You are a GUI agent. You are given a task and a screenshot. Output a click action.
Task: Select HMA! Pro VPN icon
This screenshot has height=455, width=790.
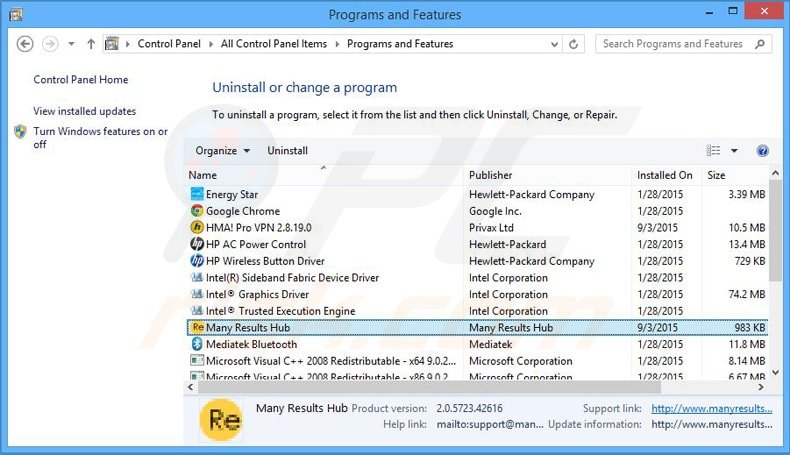197,227
